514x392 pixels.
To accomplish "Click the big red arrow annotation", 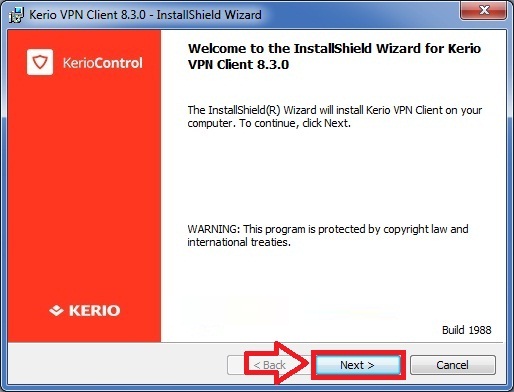I will tap(277, 363).
